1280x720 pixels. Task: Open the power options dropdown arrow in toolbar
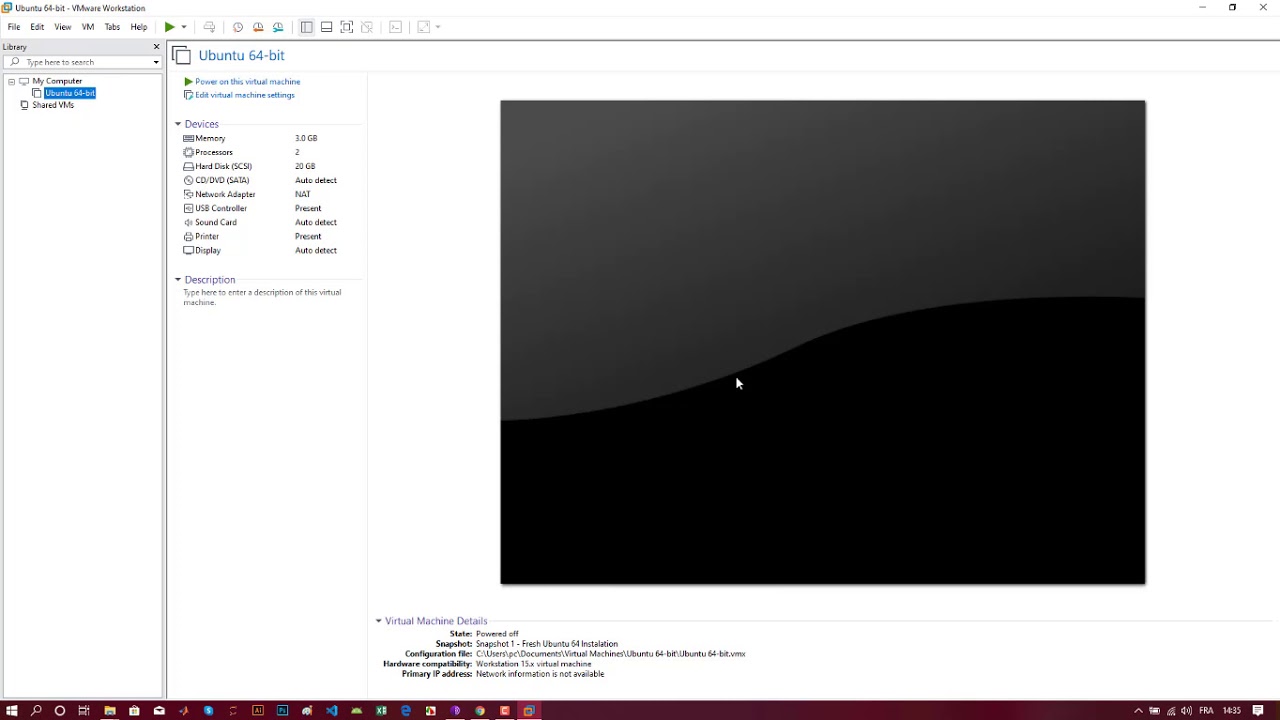[184, 27]
